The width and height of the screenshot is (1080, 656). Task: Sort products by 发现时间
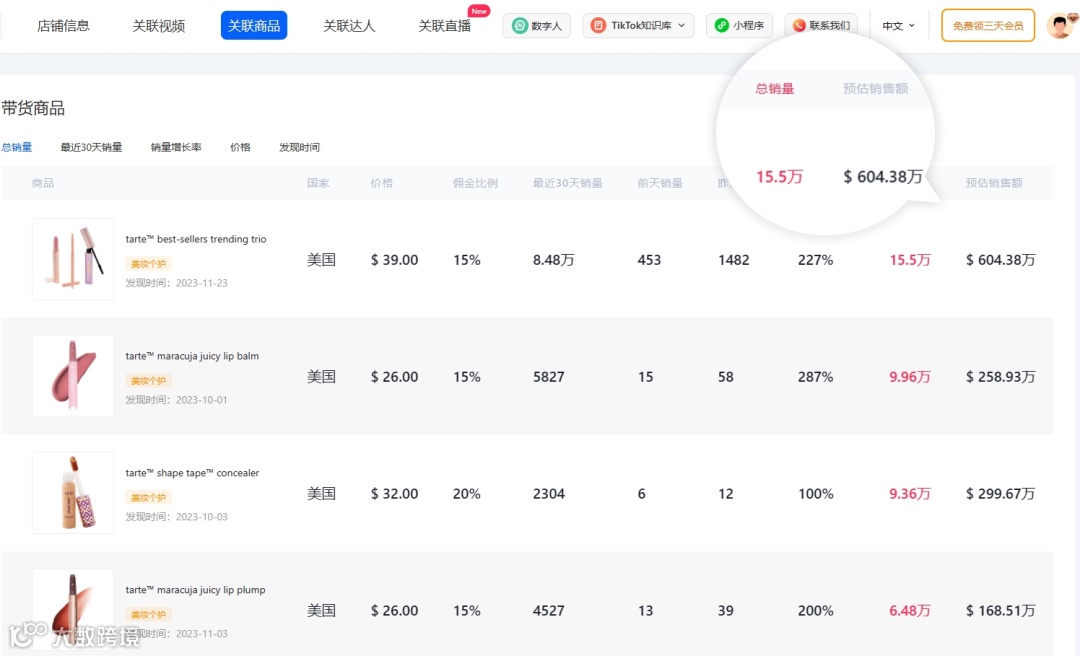pyautogui.click(x=299, y=146)
